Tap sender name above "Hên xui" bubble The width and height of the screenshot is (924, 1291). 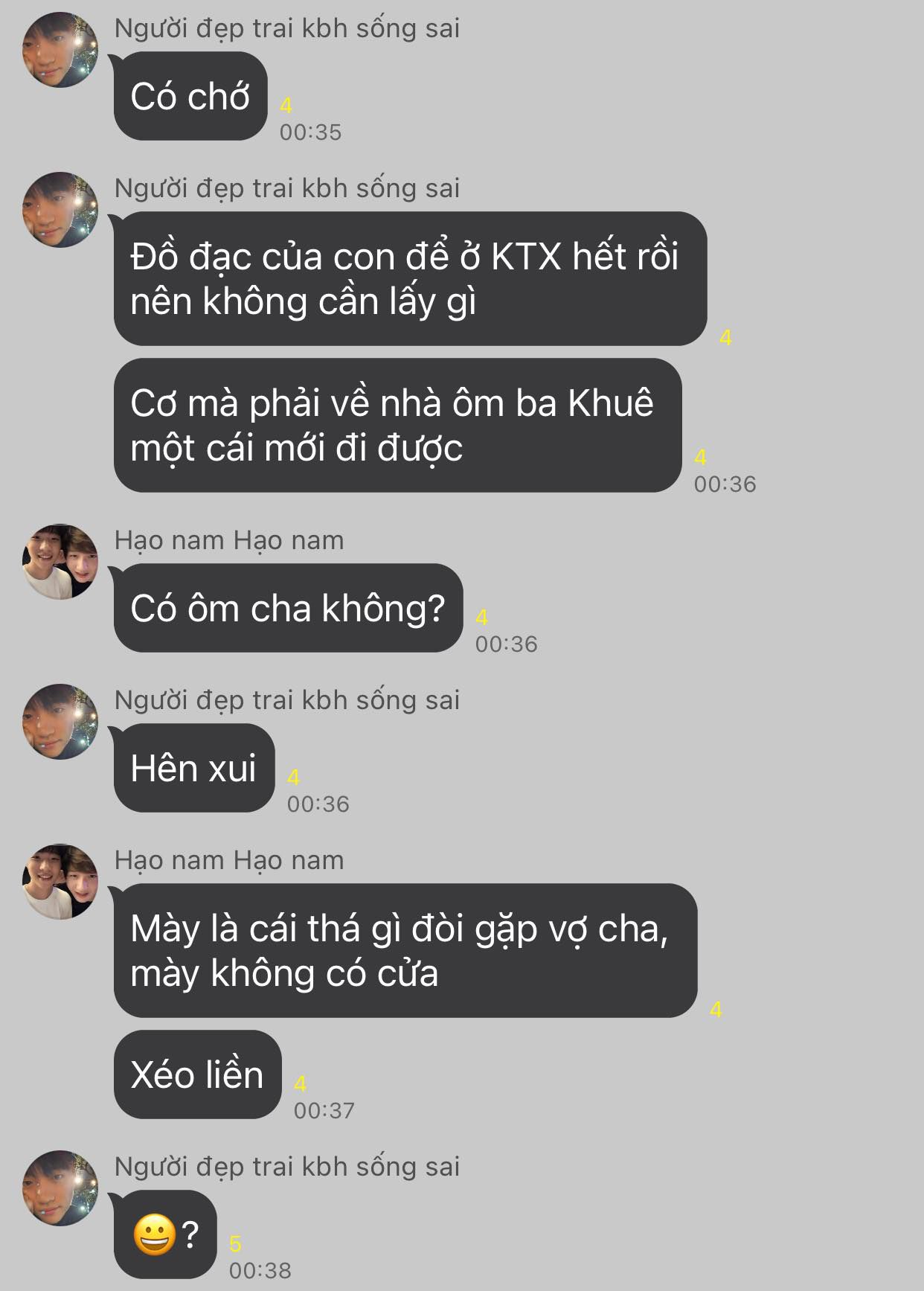(x=286, y=700)
